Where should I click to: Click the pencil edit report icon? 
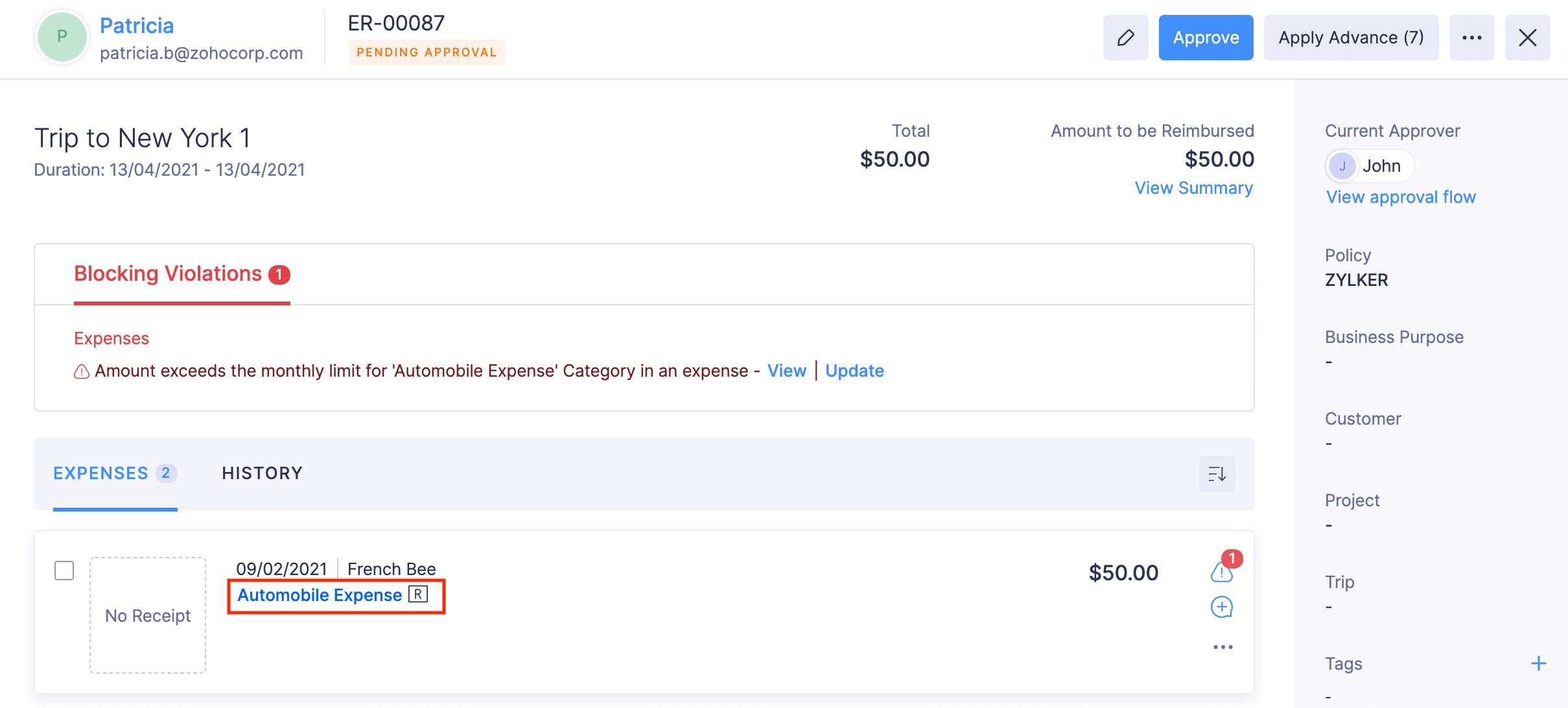pos(1125,38)
